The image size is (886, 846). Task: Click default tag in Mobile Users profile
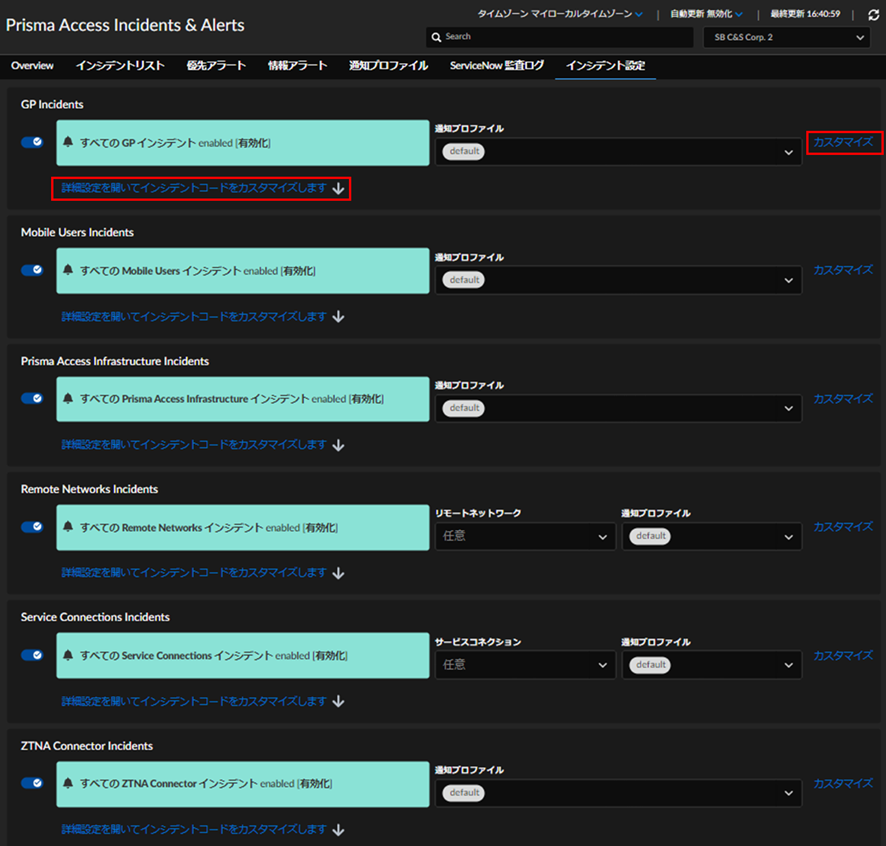tap(463, 280)
